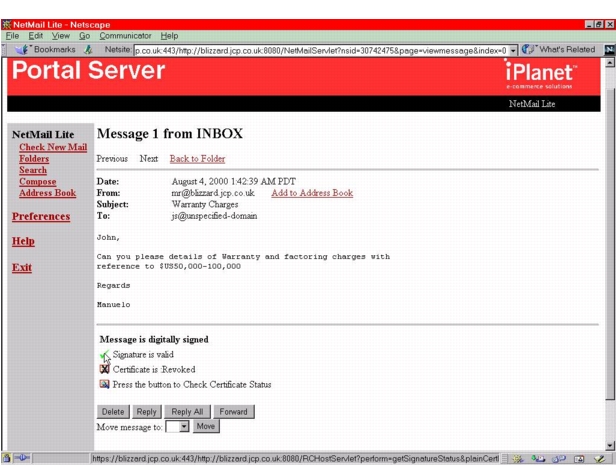This screenshot has width=616, height=466.
Task: Open the View menu
Action: tap(60, 36)
